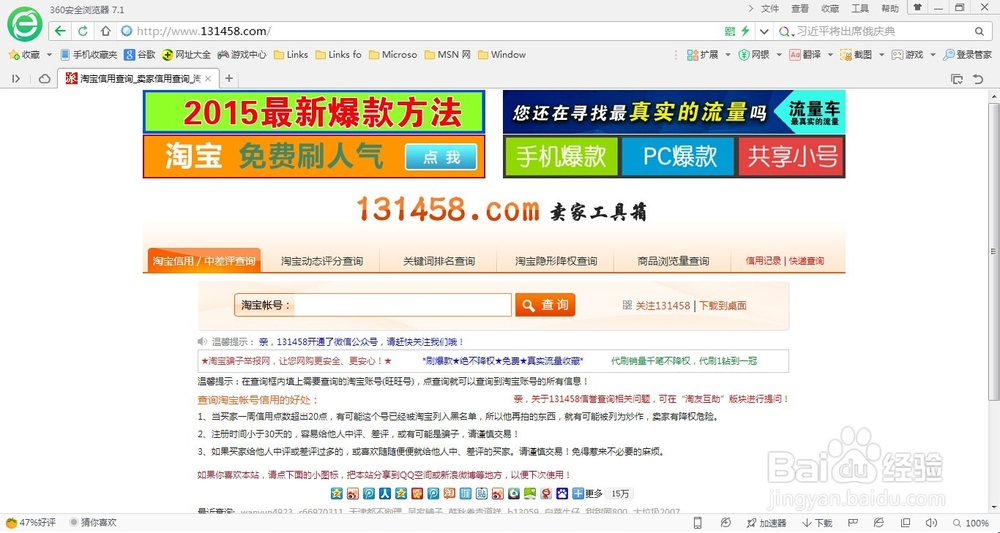The width and height of the screenshot is (1000, 533).
Task: Expand the 网银 dropdown arrow
Action: pyautogui.click(x=779, y=55)
